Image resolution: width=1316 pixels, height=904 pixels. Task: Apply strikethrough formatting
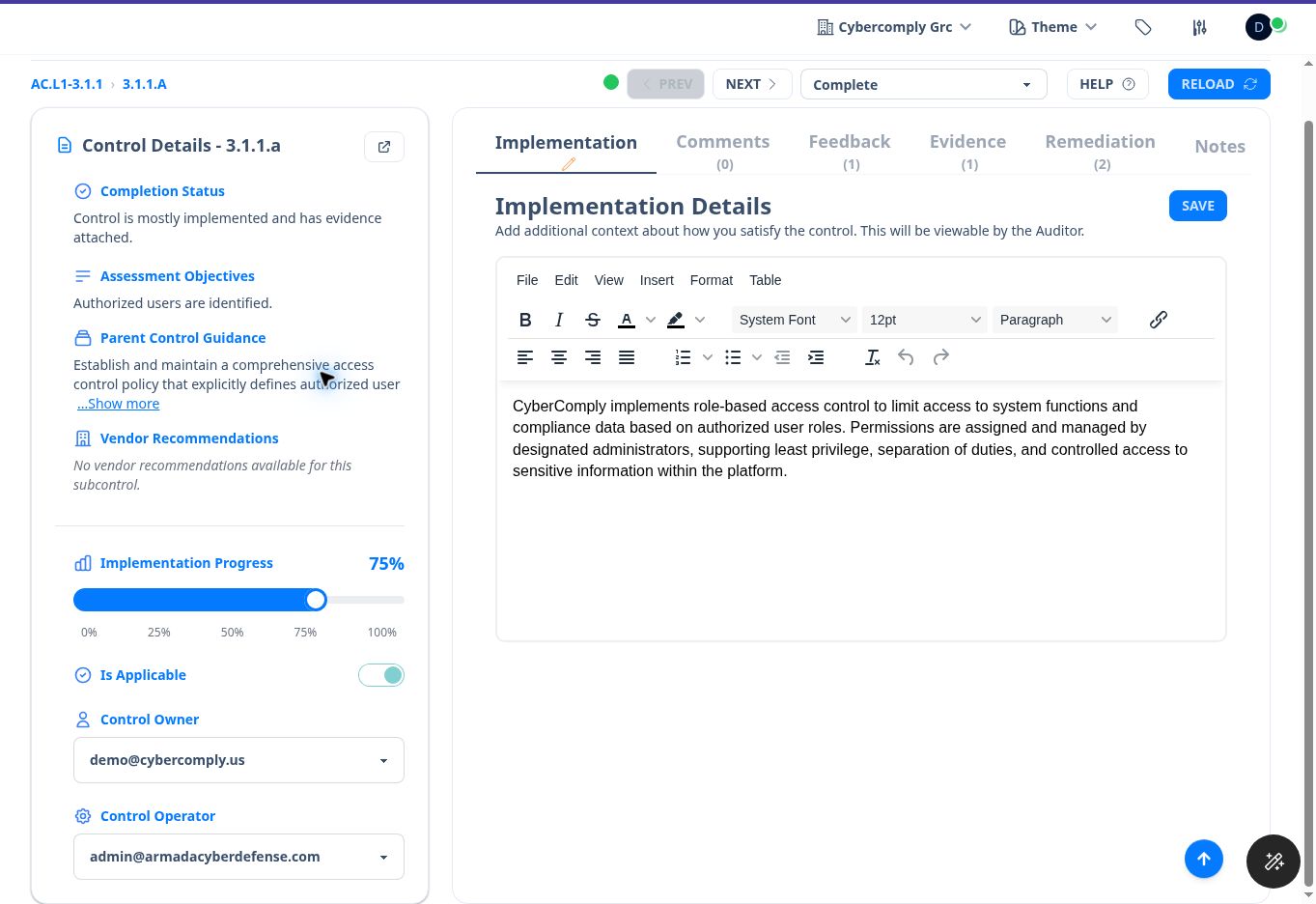tap(593, 320)
